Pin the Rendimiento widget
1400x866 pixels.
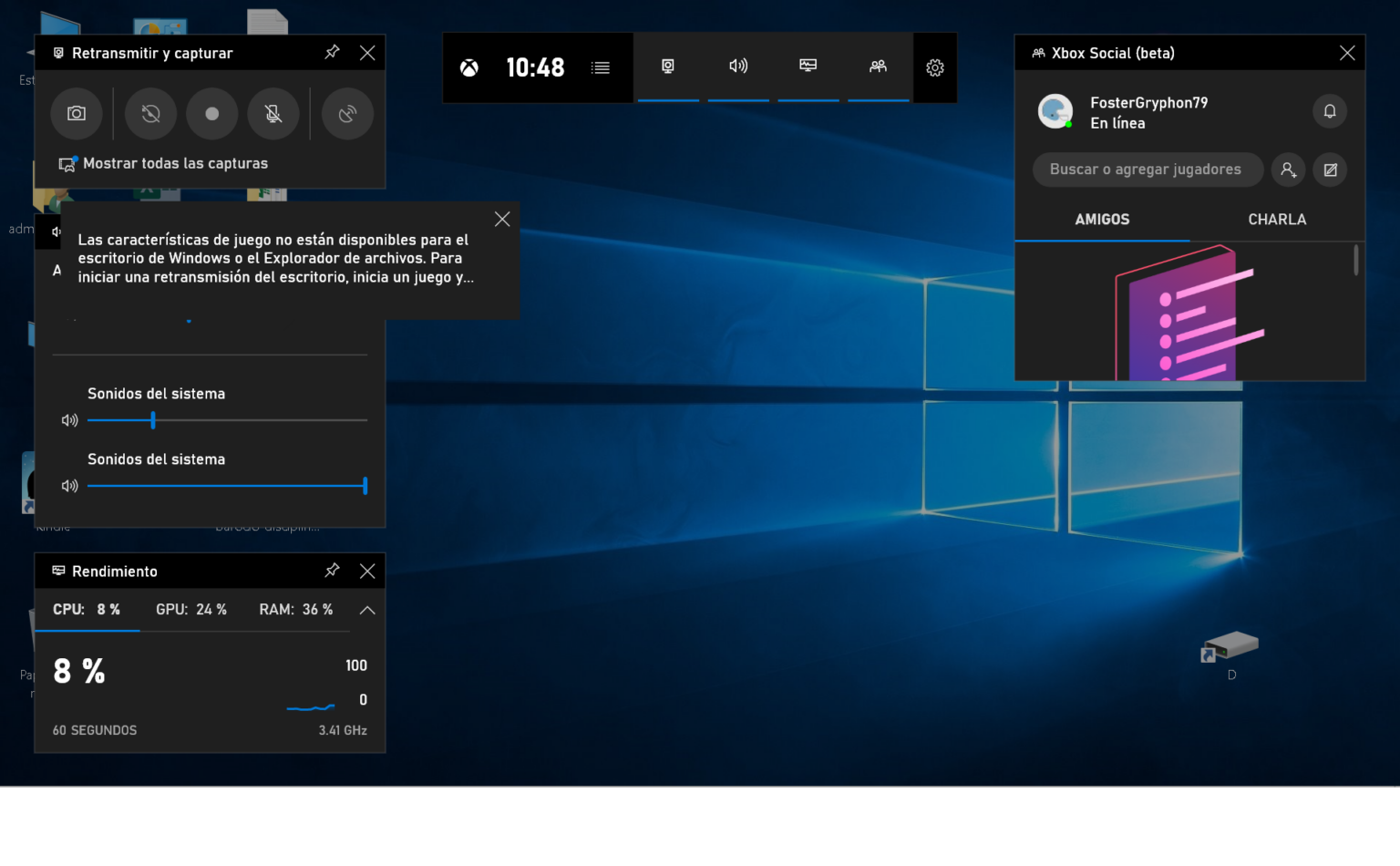coord(332,571)
